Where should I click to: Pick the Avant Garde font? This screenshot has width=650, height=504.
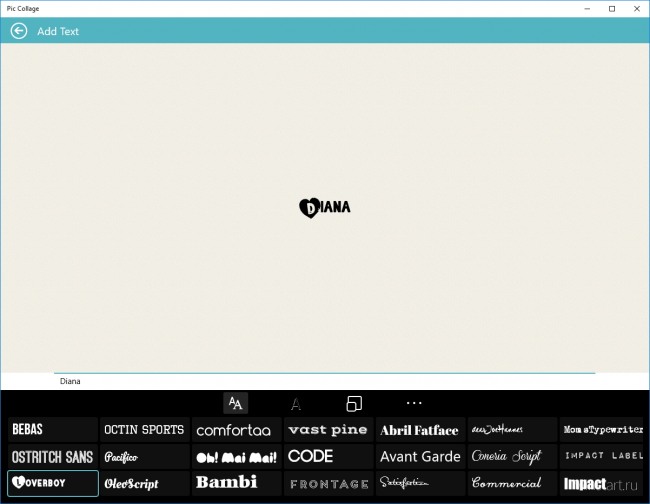tap(420, 457)
